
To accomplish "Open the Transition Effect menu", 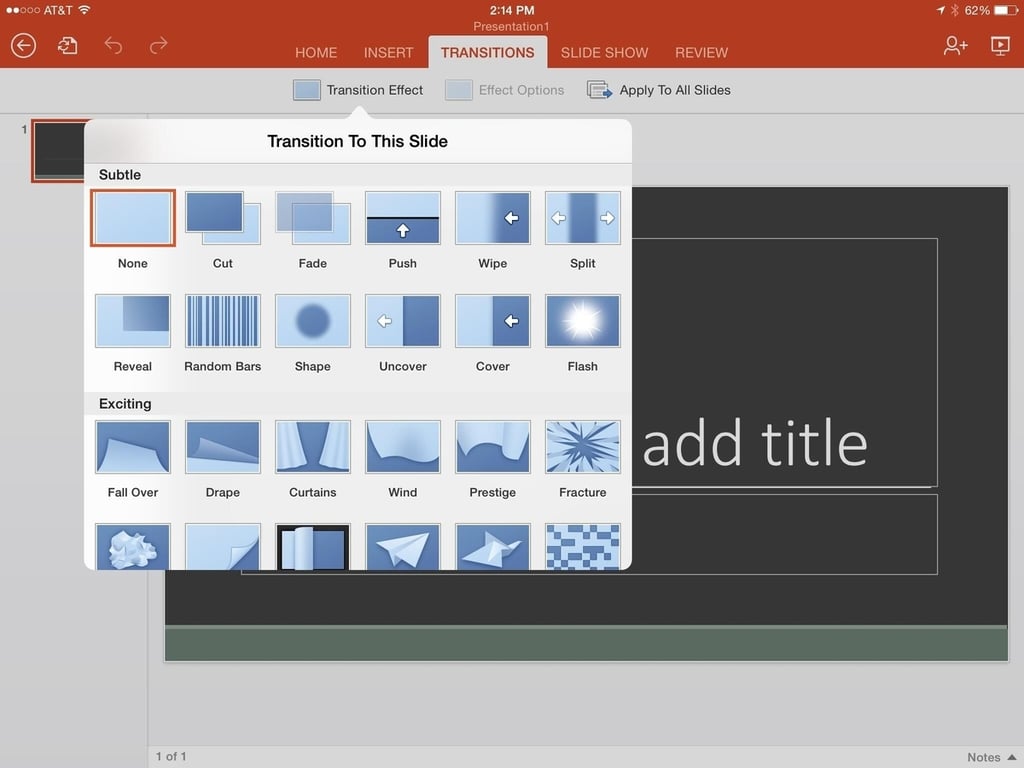I will click(358, 90).
